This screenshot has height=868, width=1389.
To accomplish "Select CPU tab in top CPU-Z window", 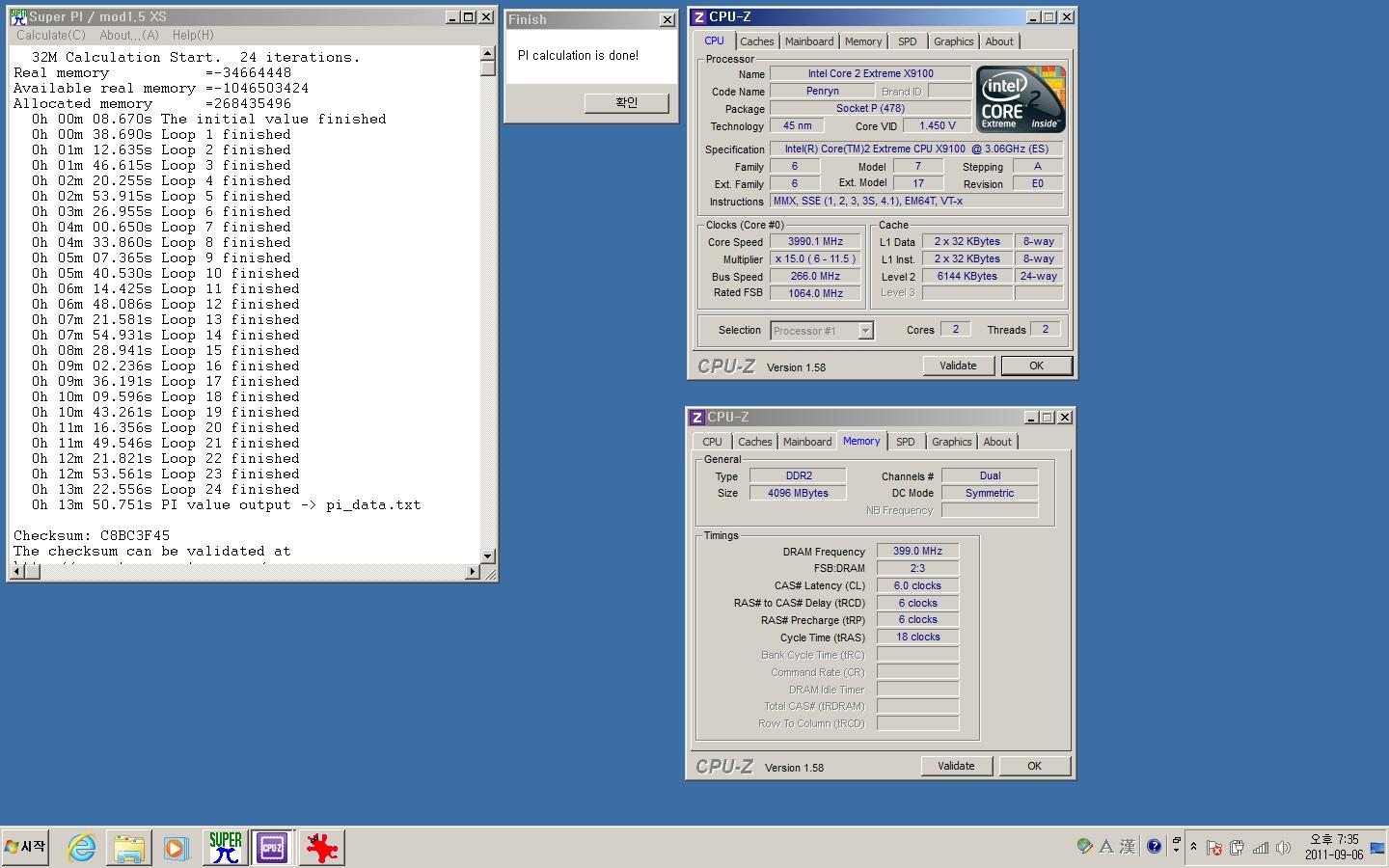I will click(714, 41).
